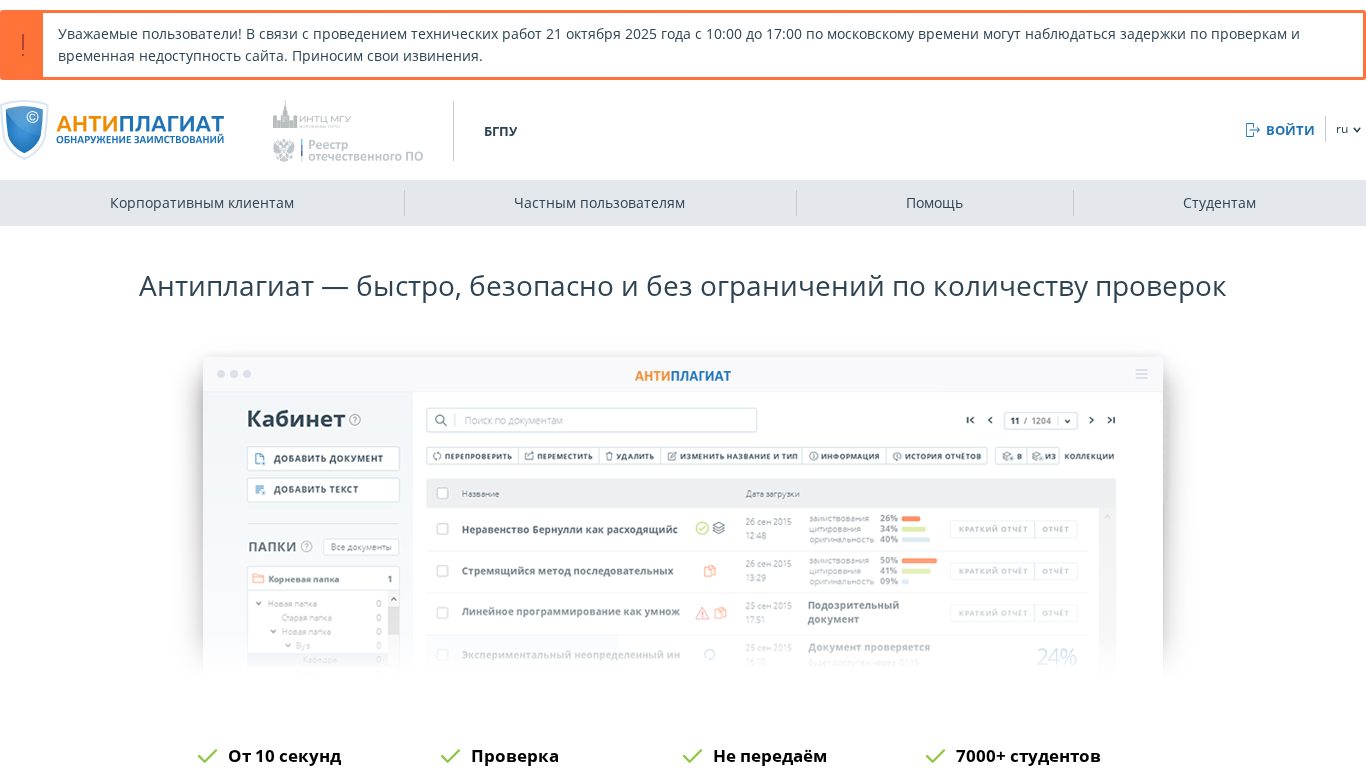Open the ru language dropdown

pos(1348,129)
